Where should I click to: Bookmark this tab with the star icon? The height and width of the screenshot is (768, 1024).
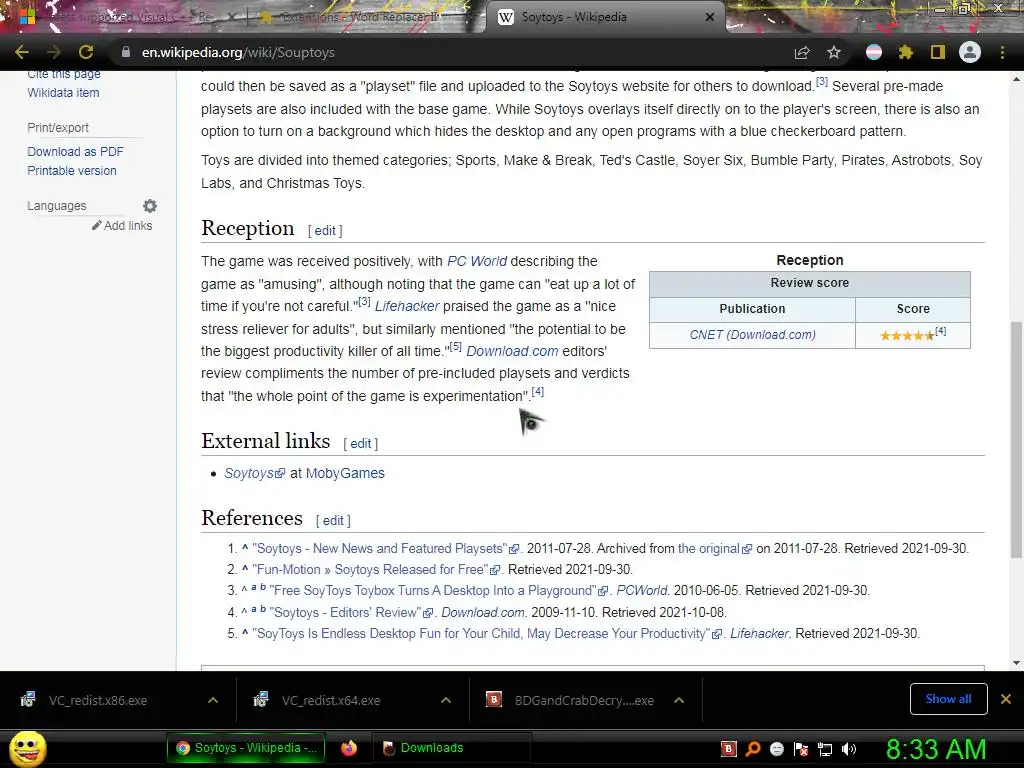click(x=834, y=52)
